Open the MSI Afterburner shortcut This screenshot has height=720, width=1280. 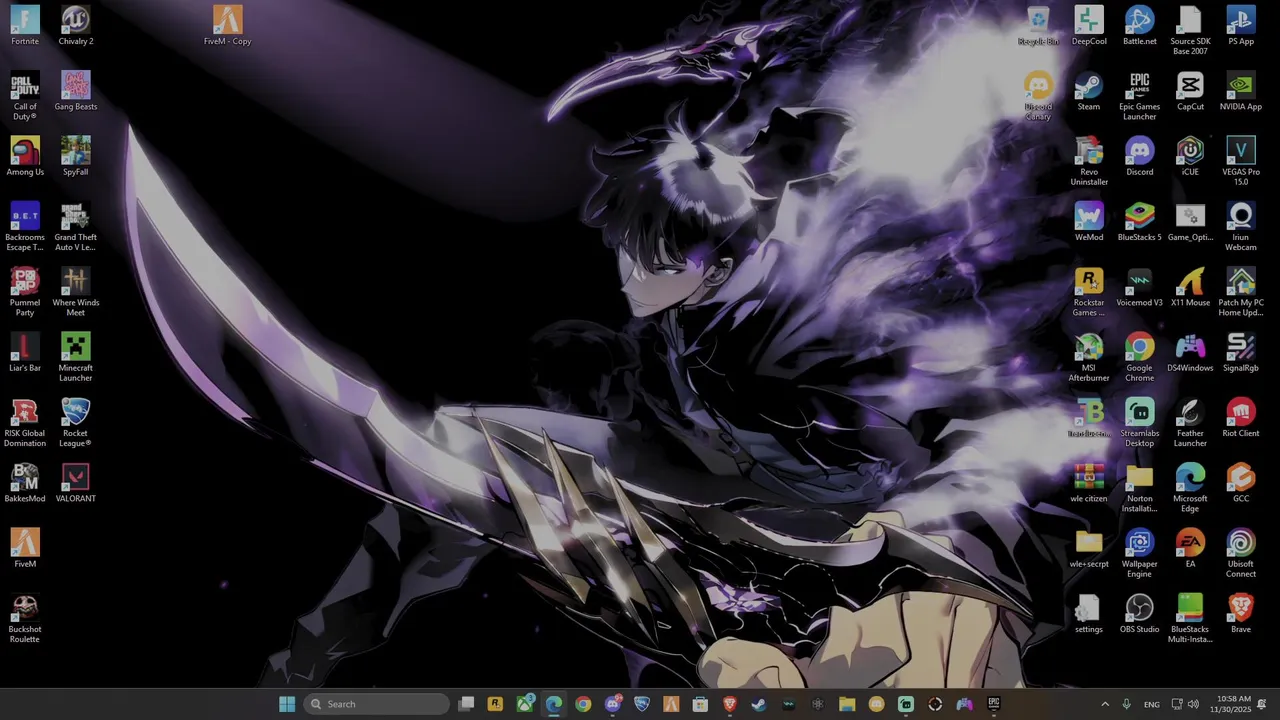click(x=1089, y=357)
